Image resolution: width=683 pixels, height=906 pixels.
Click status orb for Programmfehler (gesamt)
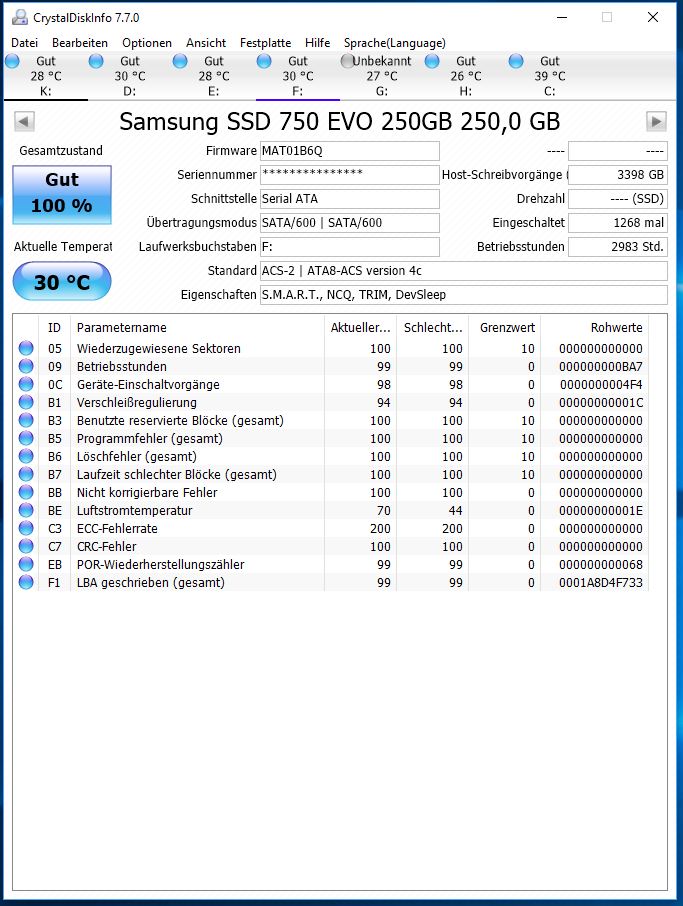[x=26, y=437]
